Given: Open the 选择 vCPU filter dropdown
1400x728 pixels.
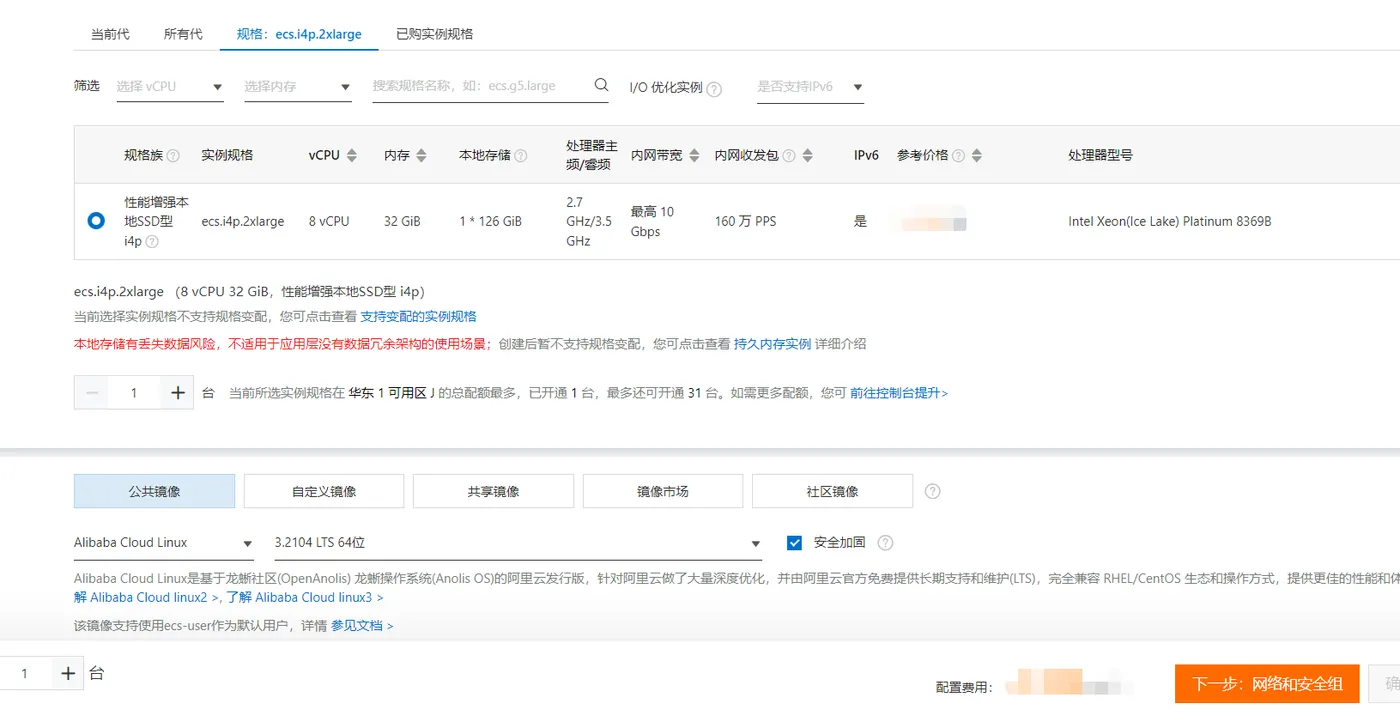Looking at the screenshot, I should click(x=170, y=87).
